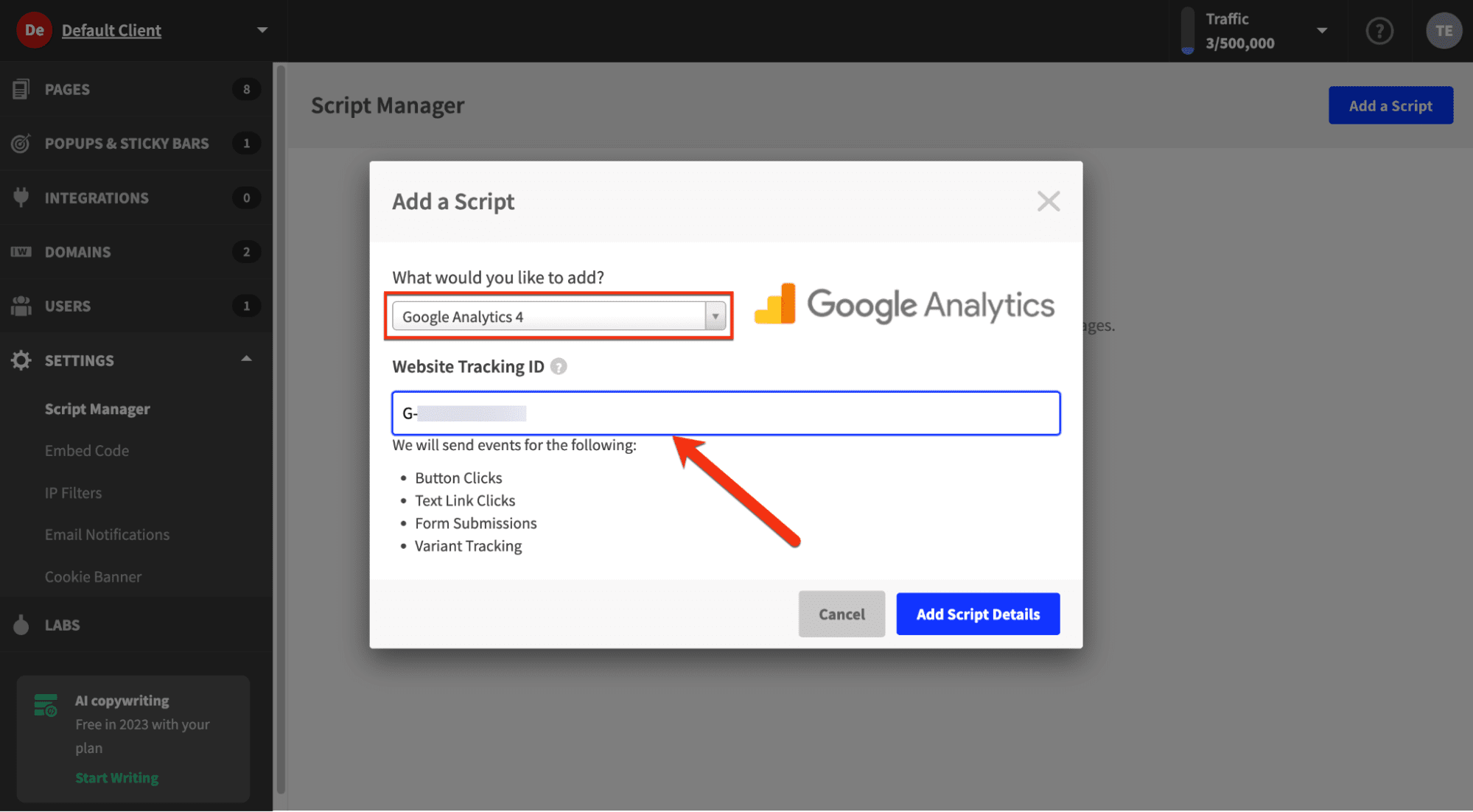Image resolution: width=1473 pixels, height=812 pixels.
Task: Click the Default Client link
Action: 111,30
